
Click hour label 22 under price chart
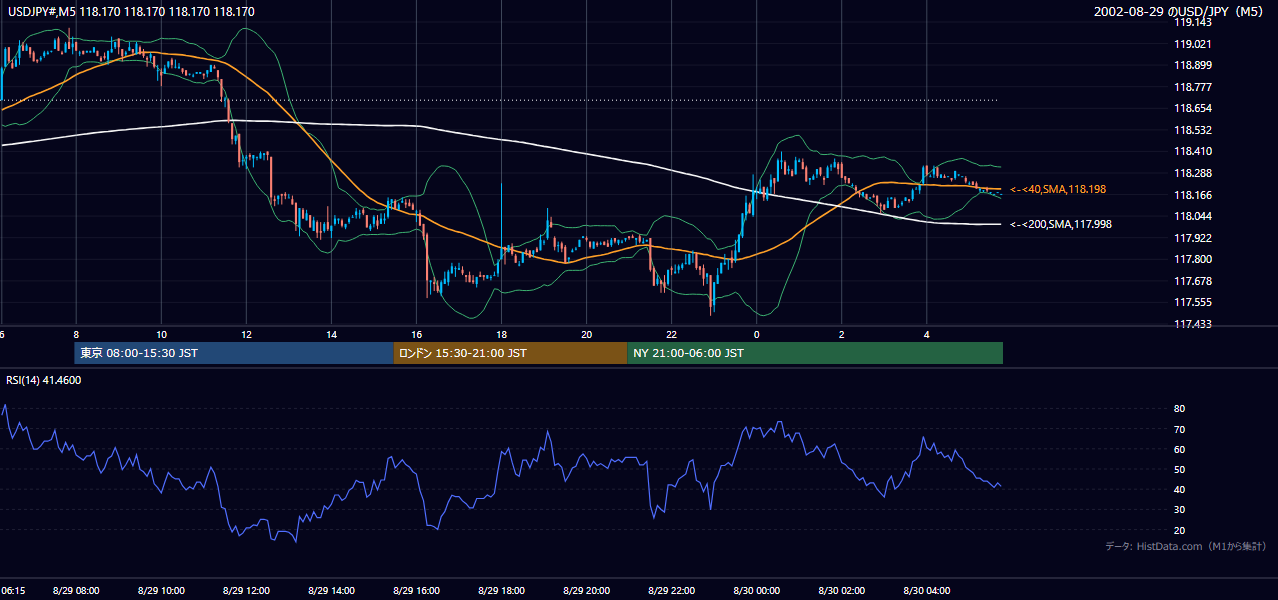coord(671,334)
